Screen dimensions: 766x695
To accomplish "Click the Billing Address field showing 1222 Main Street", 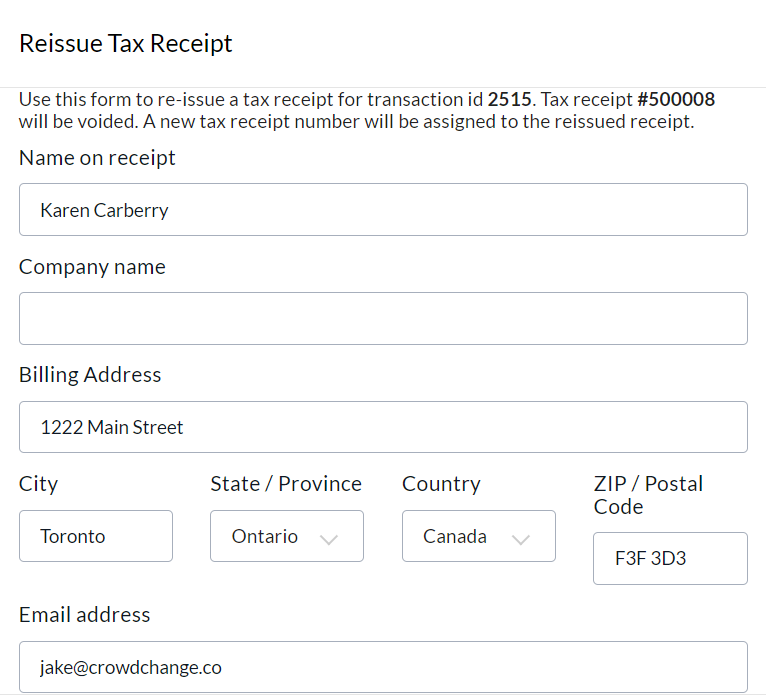I will point(383,427).
